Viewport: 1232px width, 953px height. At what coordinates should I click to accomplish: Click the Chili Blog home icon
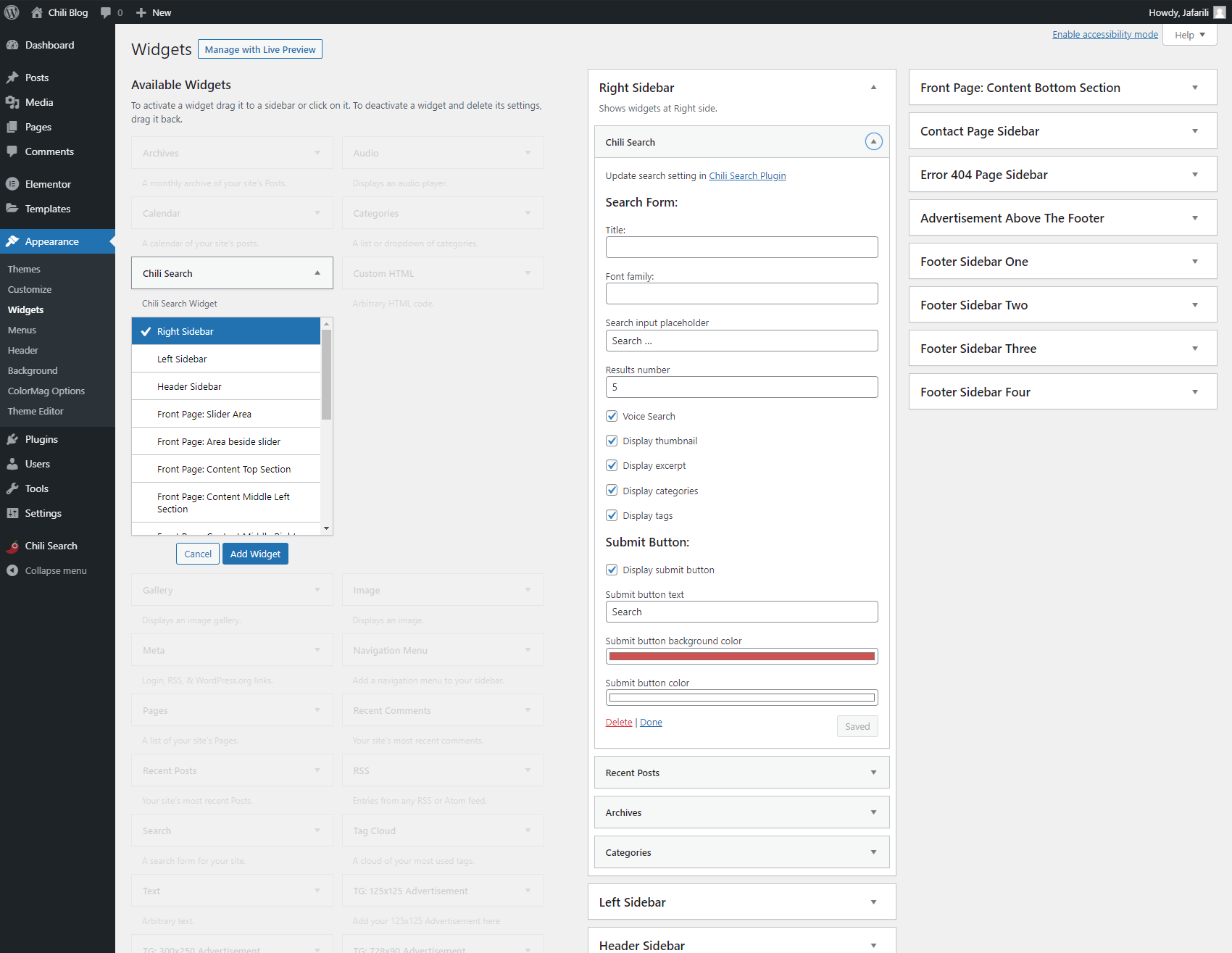(37, 12)
